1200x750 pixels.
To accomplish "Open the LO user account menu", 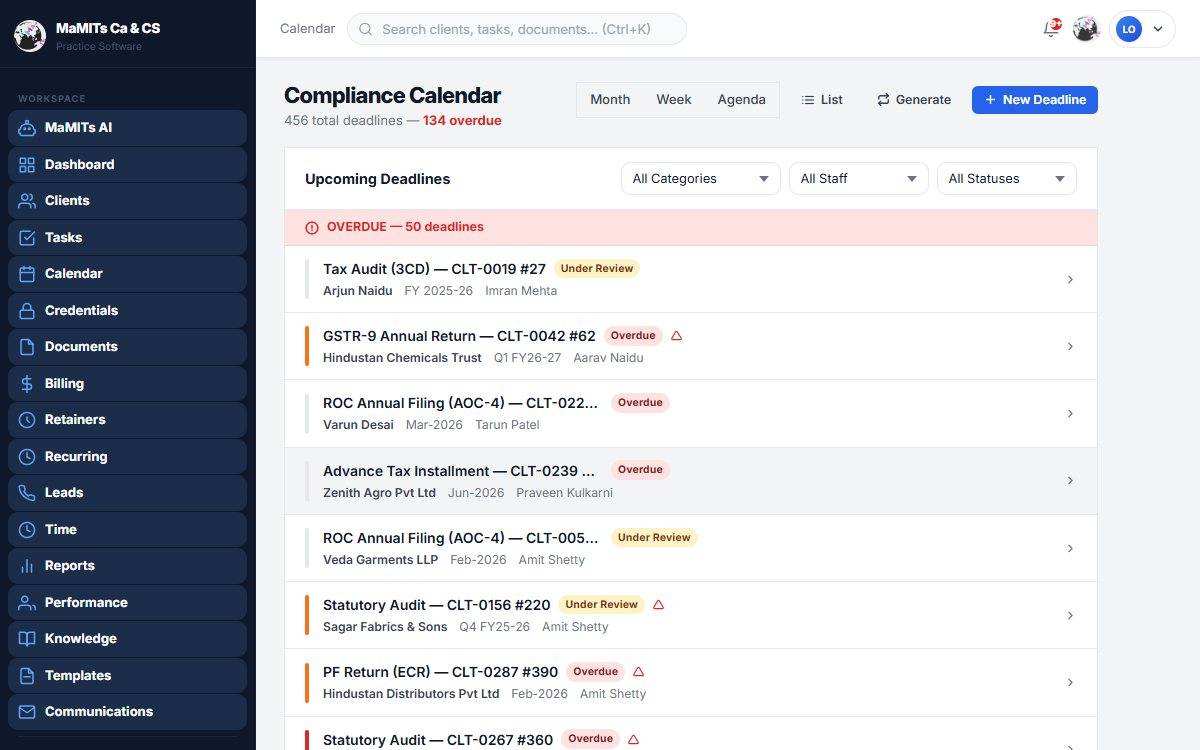I will click(1142, 29).
